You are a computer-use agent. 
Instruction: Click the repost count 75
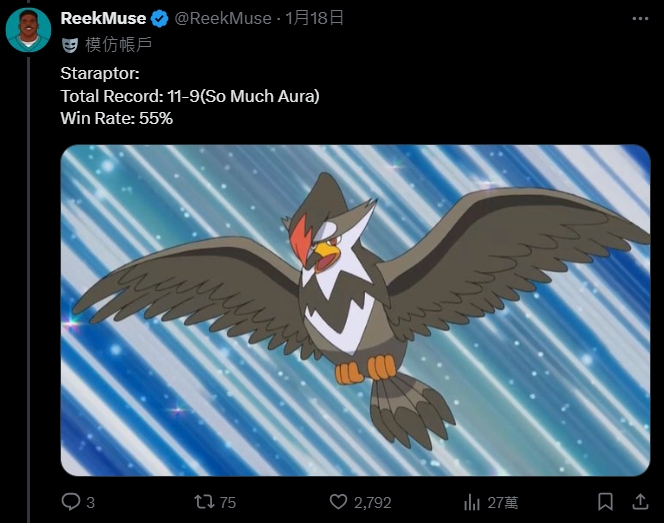coord(228,503)
